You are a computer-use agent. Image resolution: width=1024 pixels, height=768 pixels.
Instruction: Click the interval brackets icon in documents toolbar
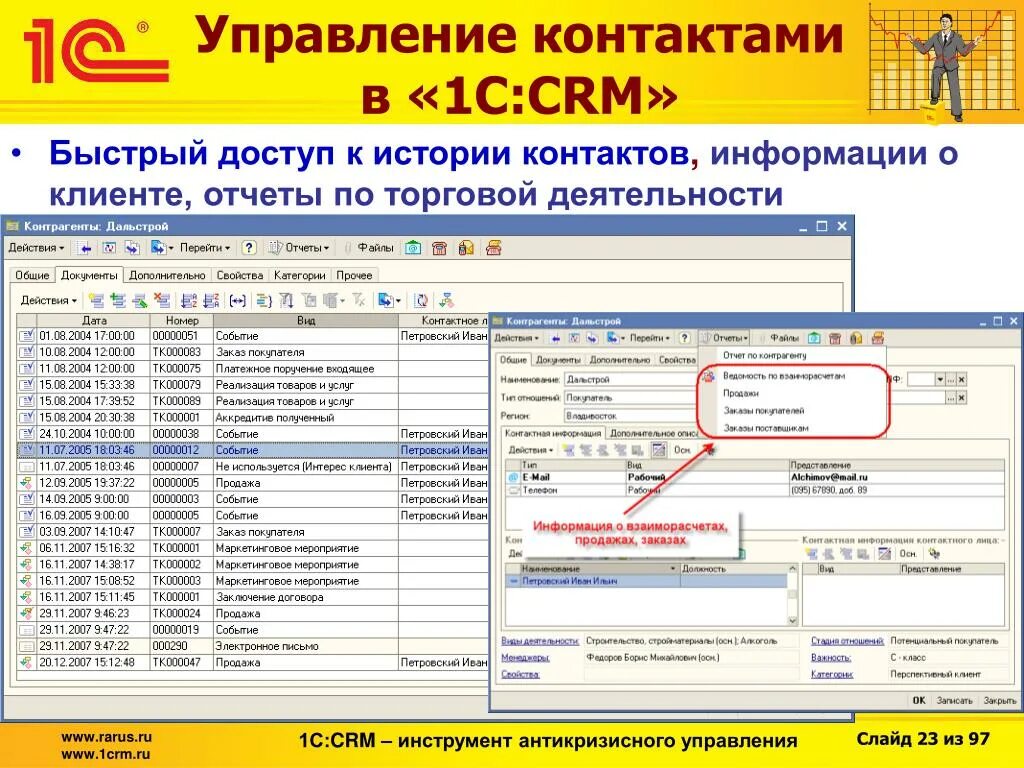click(238, 300)
